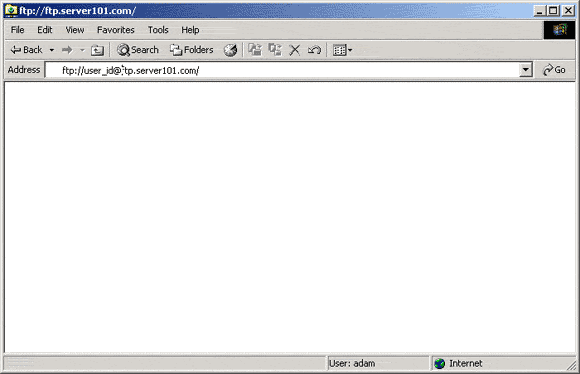Click the Go button
Image resolution: width=580 pixels, height=374 pixels.
(554, 70)
